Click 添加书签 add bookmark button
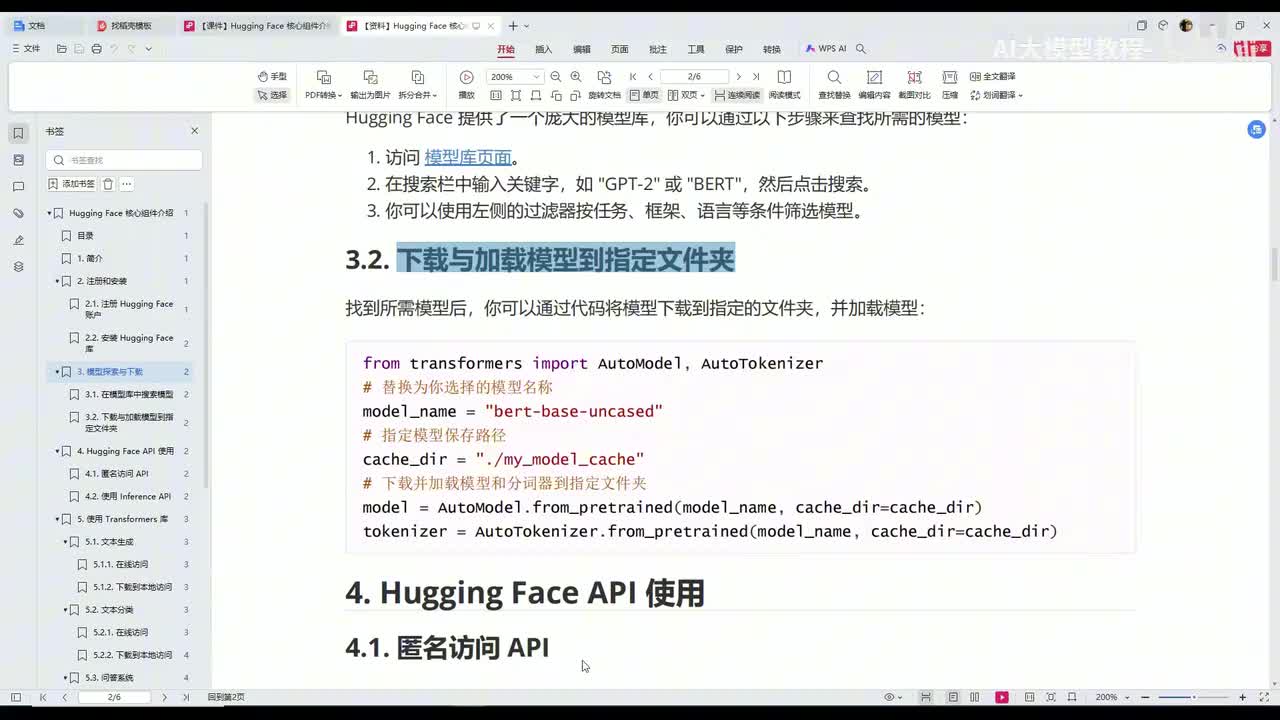The image size is (1280, 720). coord(72,184)
